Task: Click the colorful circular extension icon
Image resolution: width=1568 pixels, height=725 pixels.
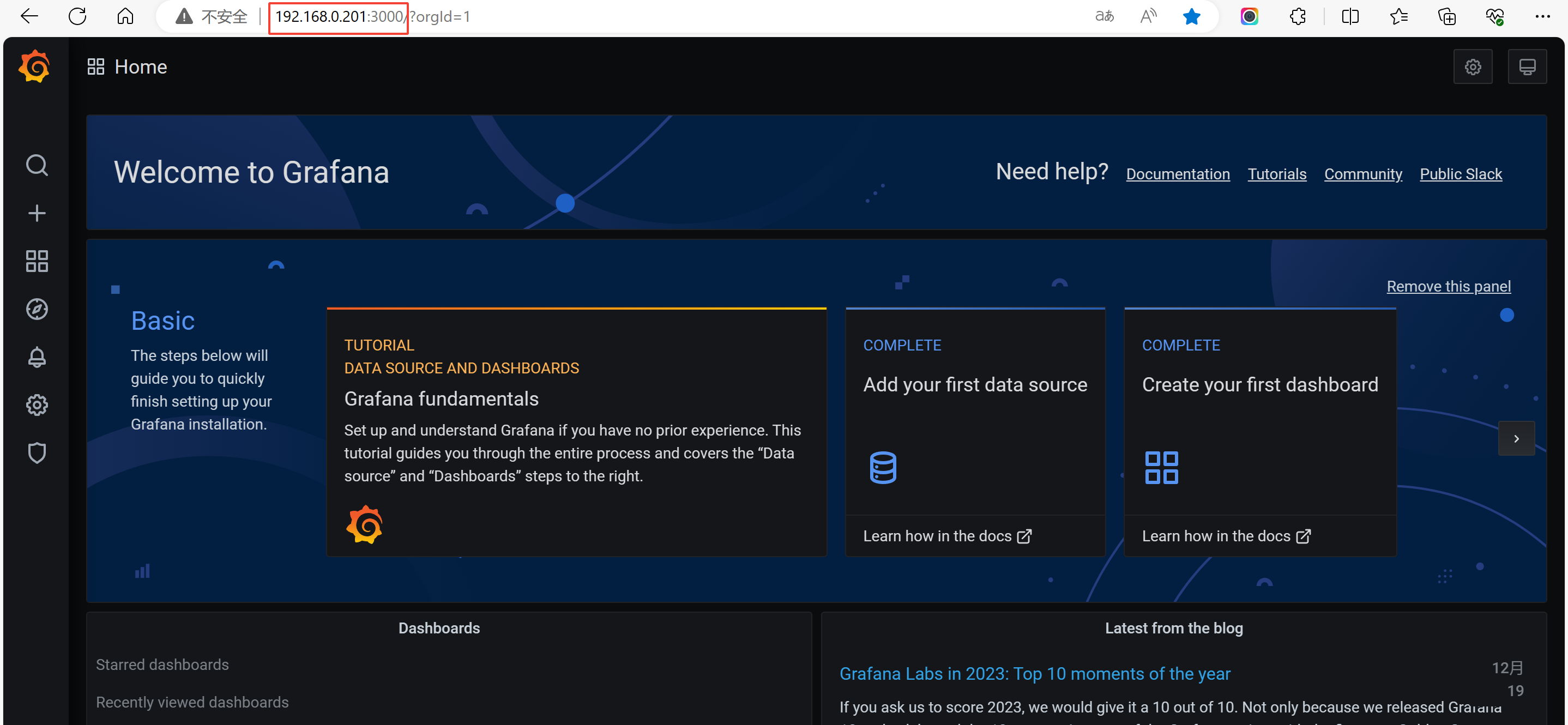Action: coord(1249,16)
